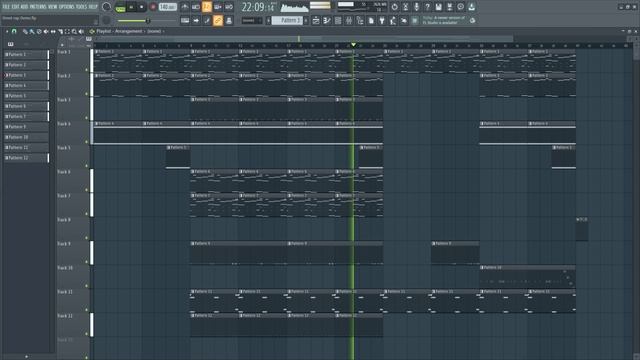The image size is (640, 360).
Task: Toggle the highlighted countdown before recording button
Action: (x=207, y=7)
